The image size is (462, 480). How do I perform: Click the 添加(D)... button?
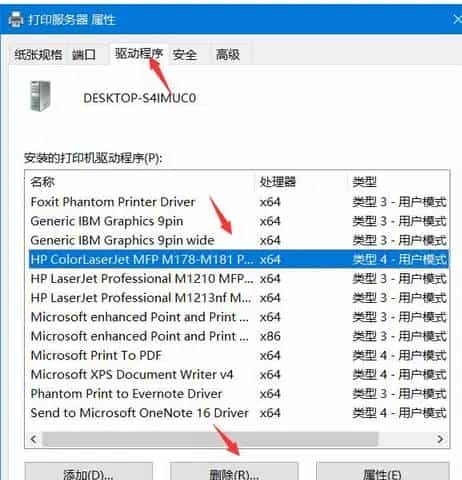89,471
